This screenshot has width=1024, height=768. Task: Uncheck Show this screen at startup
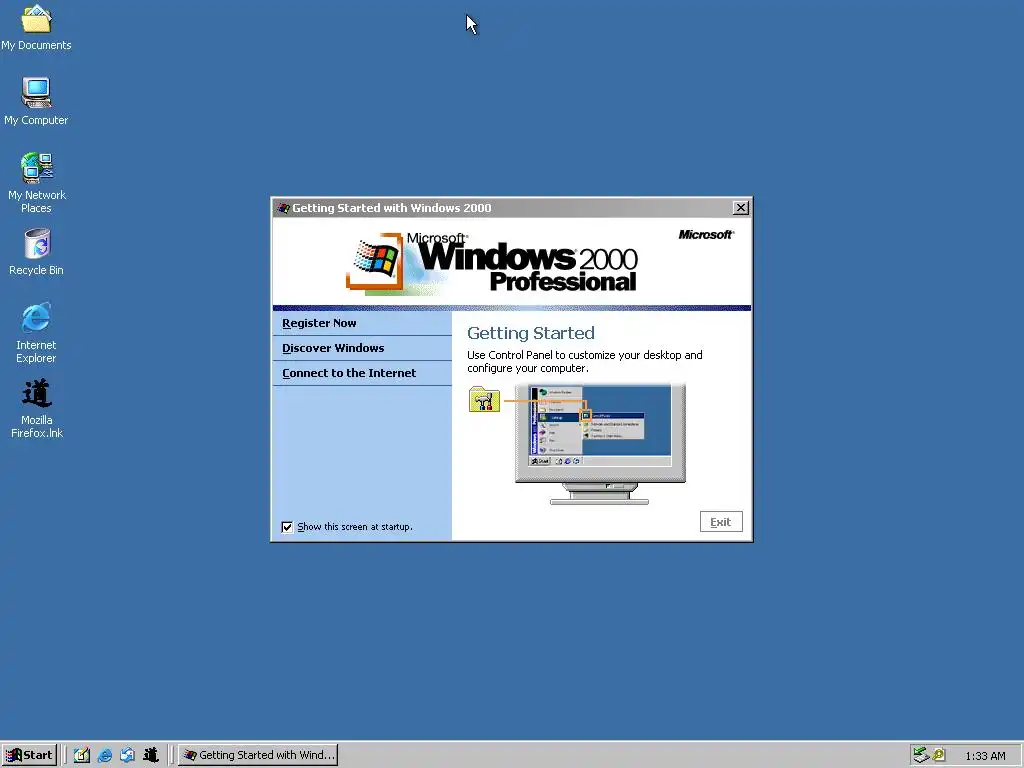[287, 527]
